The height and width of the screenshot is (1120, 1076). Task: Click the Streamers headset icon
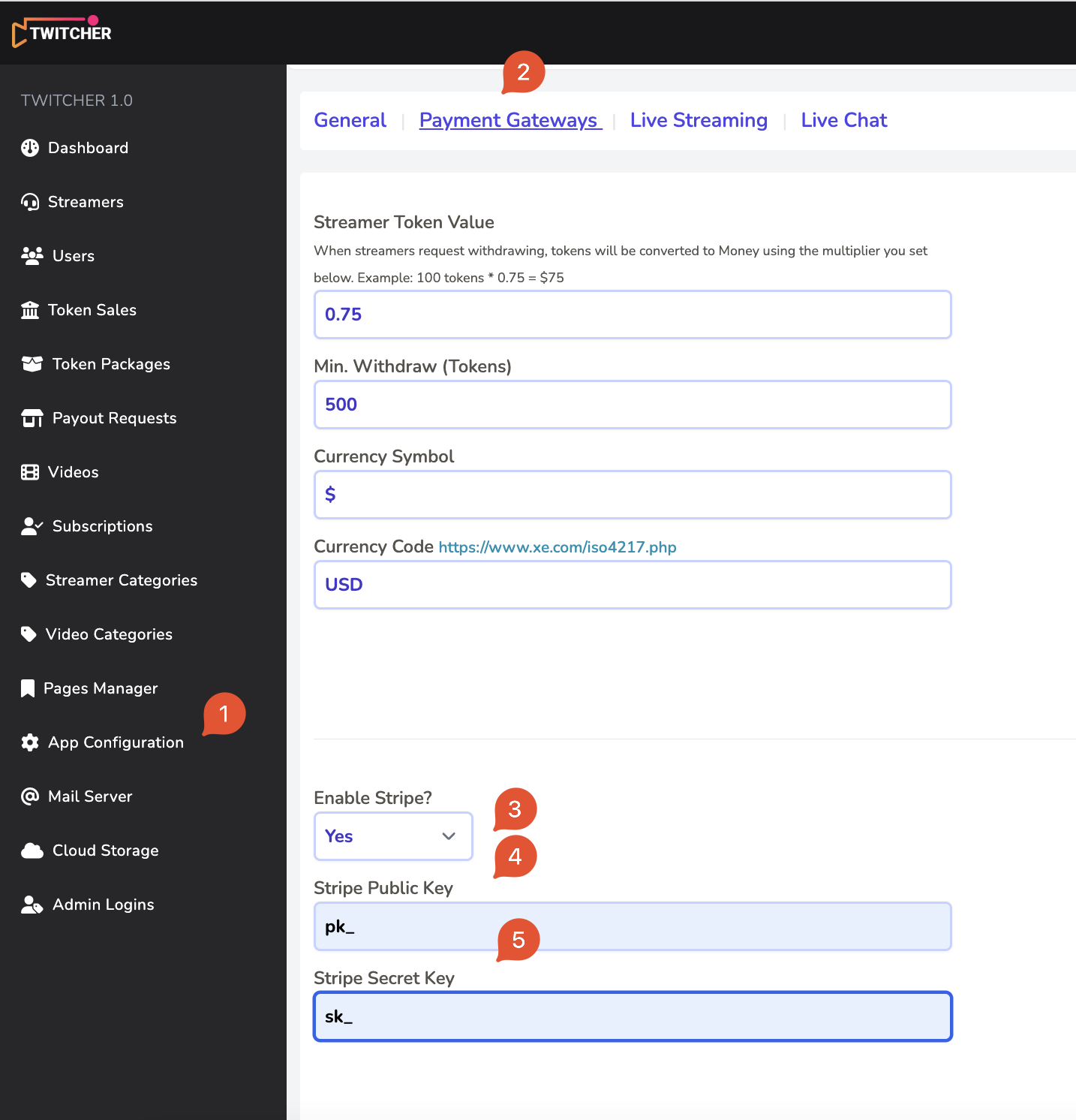[30, 202]
